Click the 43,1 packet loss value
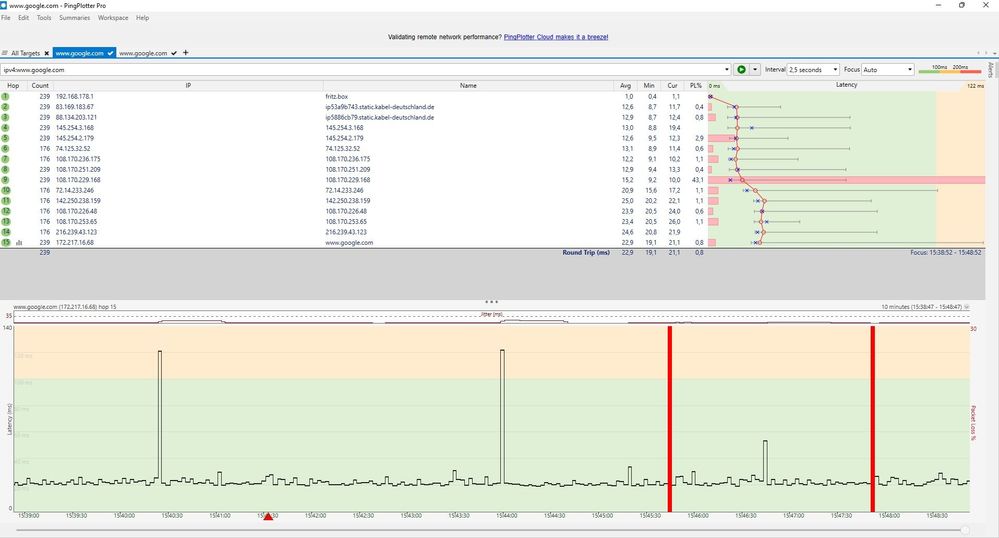 click(698, 180)
